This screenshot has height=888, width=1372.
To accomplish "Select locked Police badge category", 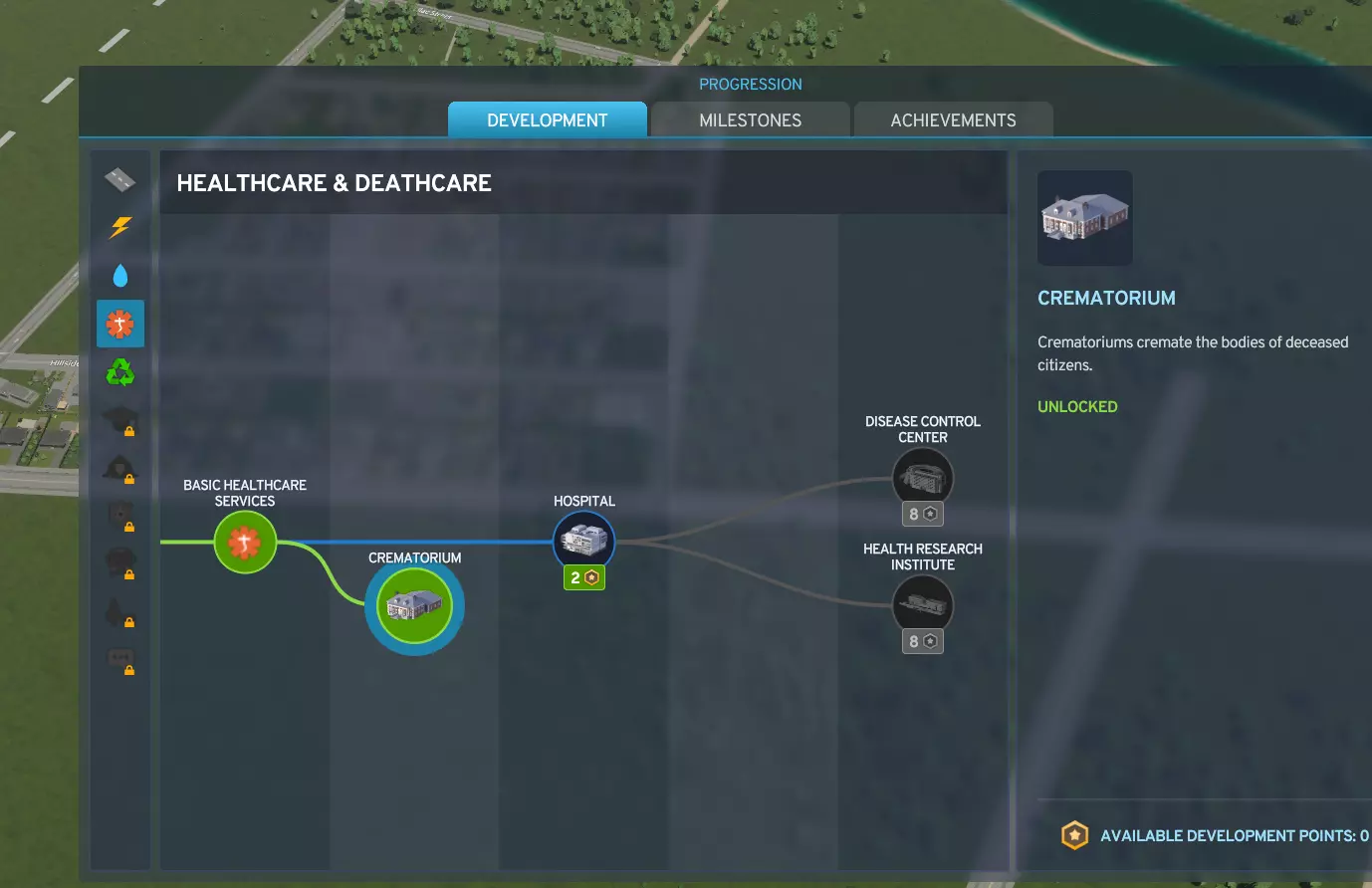I will tap(120, 516).
